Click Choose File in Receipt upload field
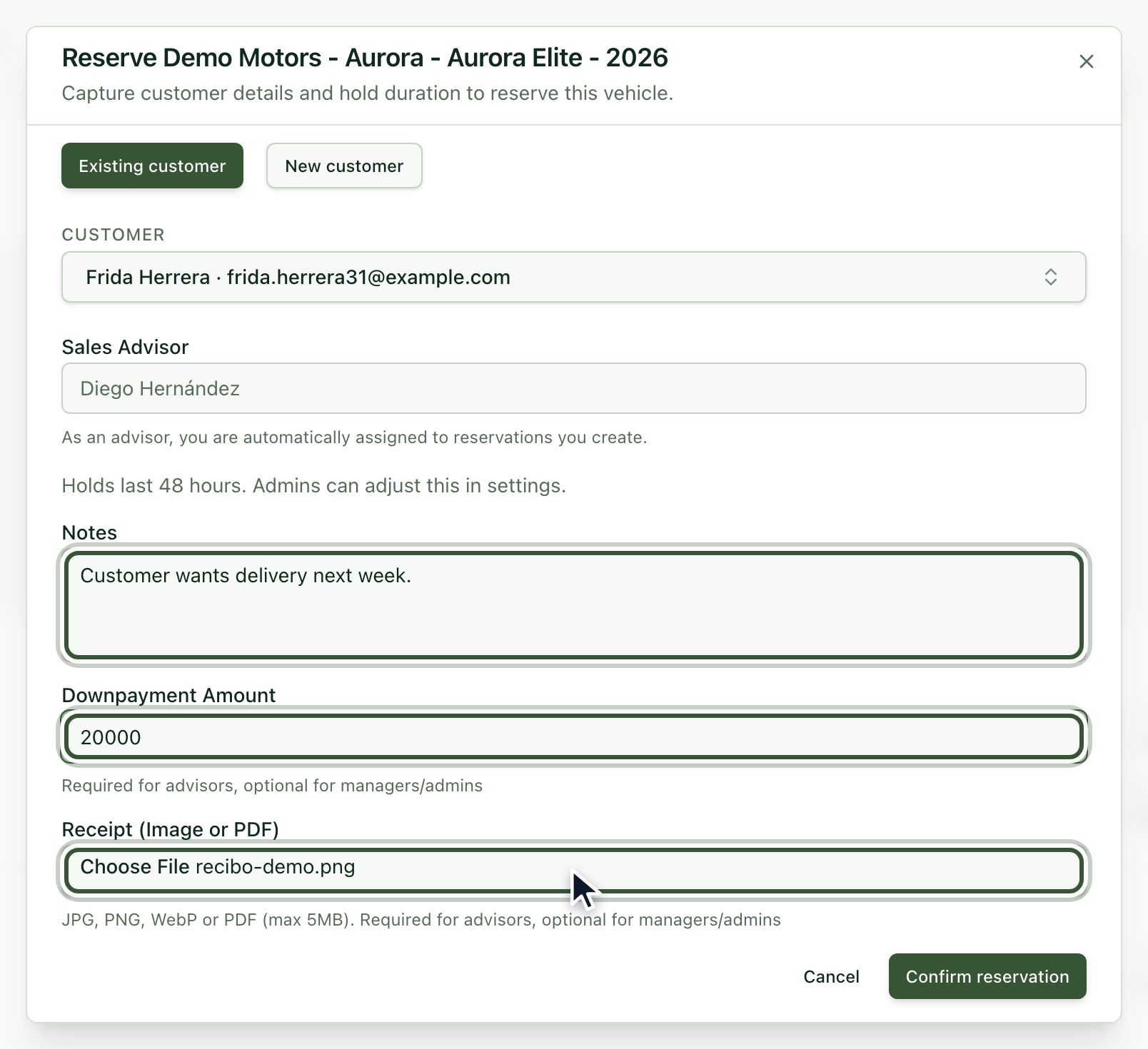1148x1049 pixels. coord(135,866)
